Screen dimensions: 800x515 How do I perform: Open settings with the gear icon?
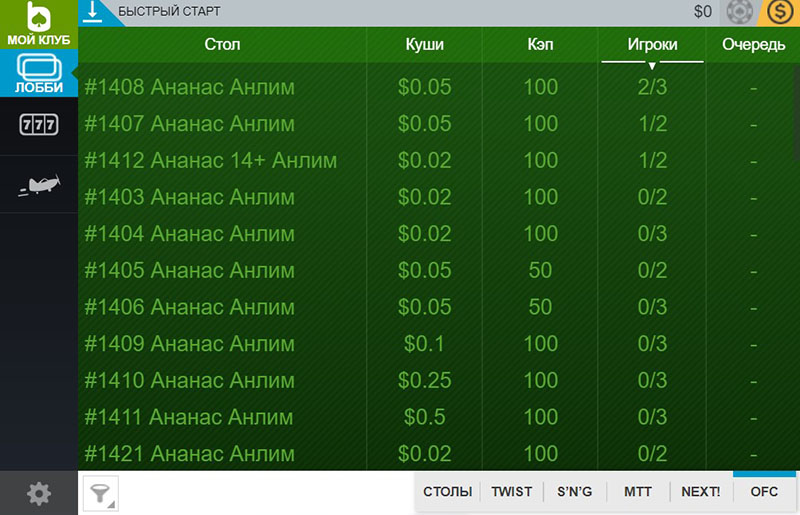click(x=39, y=493)
